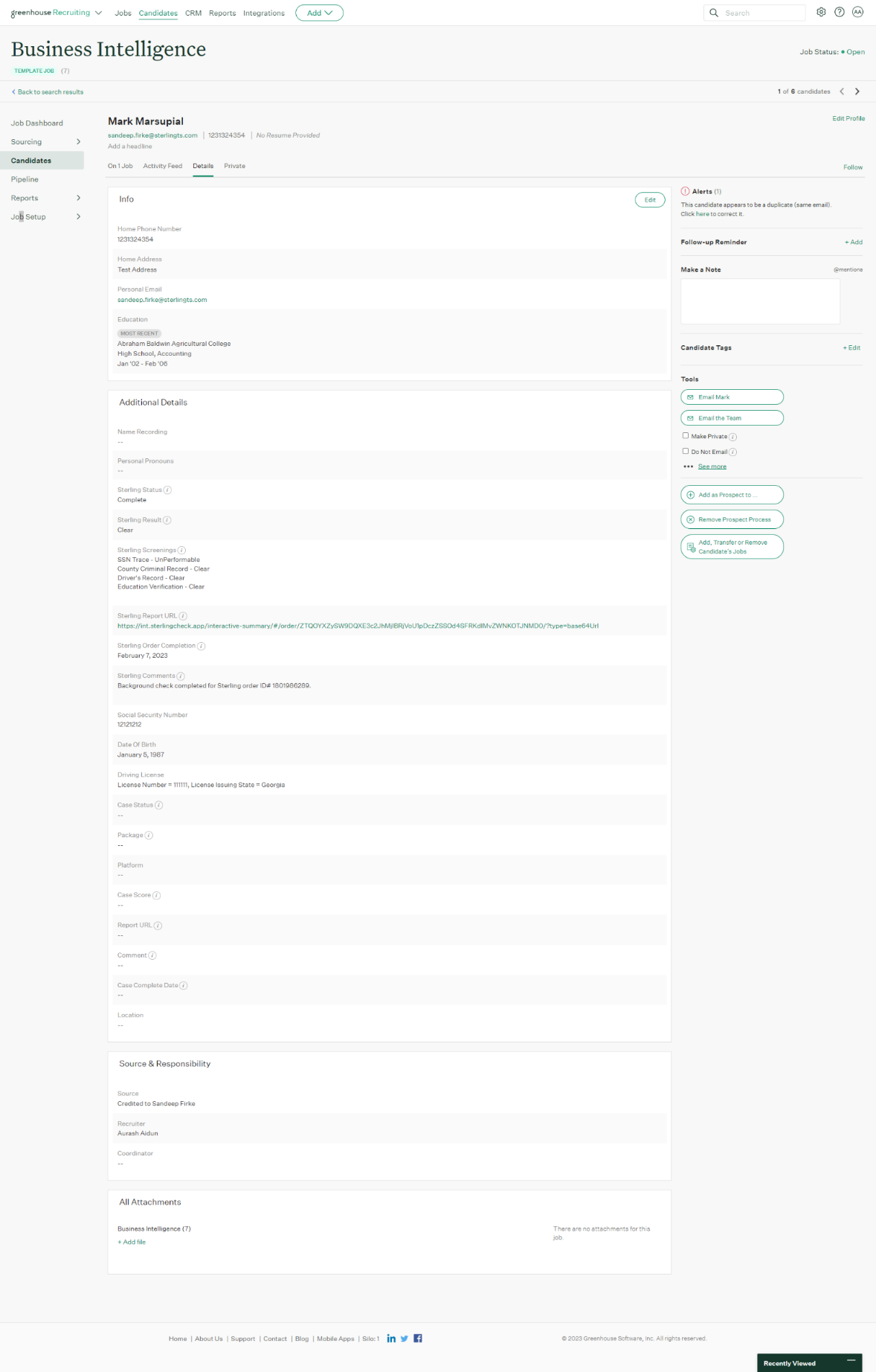Image resolution: width=876 pixels, height=1372 pixels.
Task: Click Remove Prospect Process button
Action: (x=732, y=519)
